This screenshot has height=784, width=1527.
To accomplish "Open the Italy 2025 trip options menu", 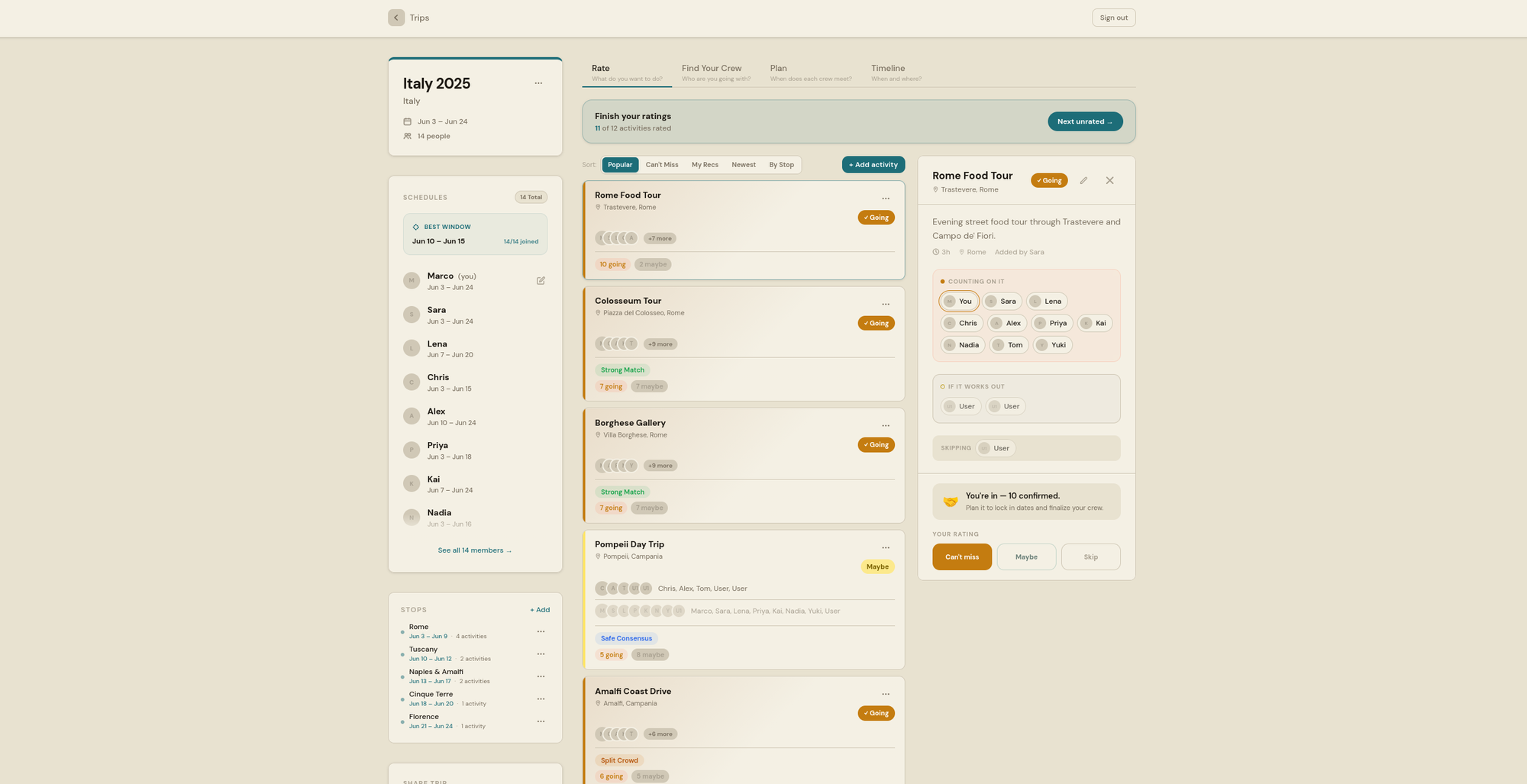I will click(x=538, y=83).
